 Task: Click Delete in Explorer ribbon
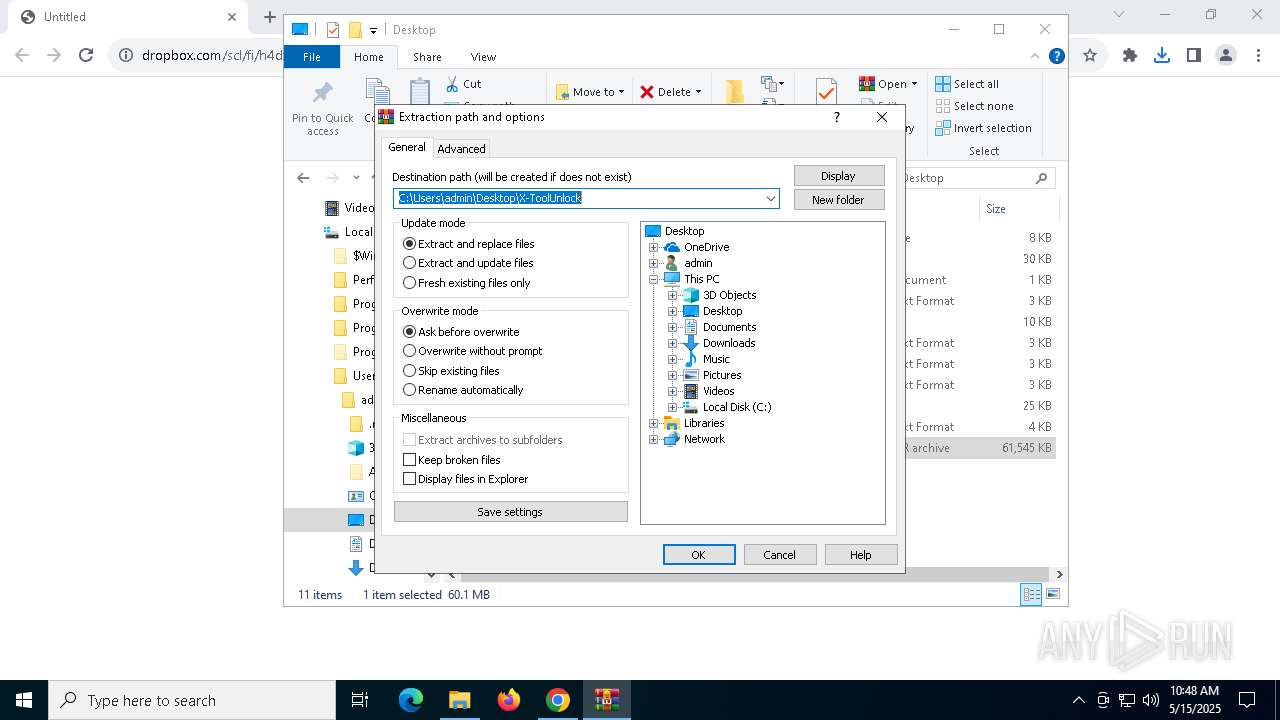[670, 92]
